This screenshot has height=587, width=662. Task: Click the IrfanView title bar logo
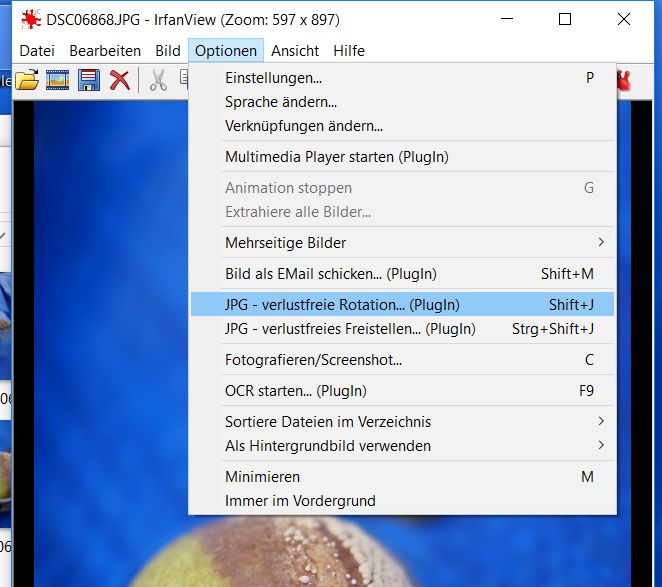(31, 19)
